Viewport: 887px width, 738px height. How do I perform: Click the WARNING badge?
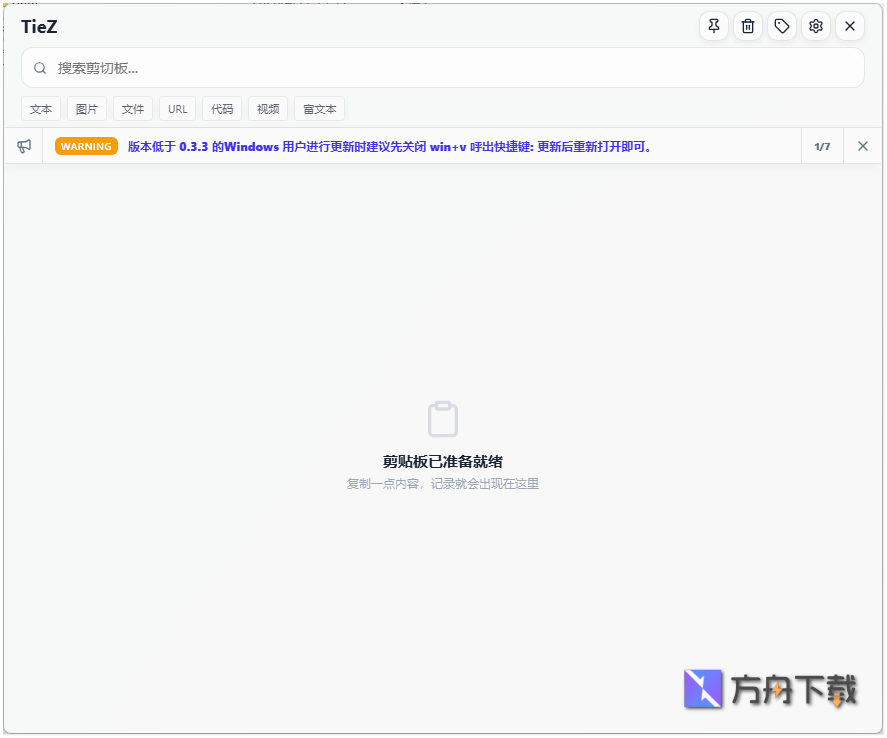[86, 146]
